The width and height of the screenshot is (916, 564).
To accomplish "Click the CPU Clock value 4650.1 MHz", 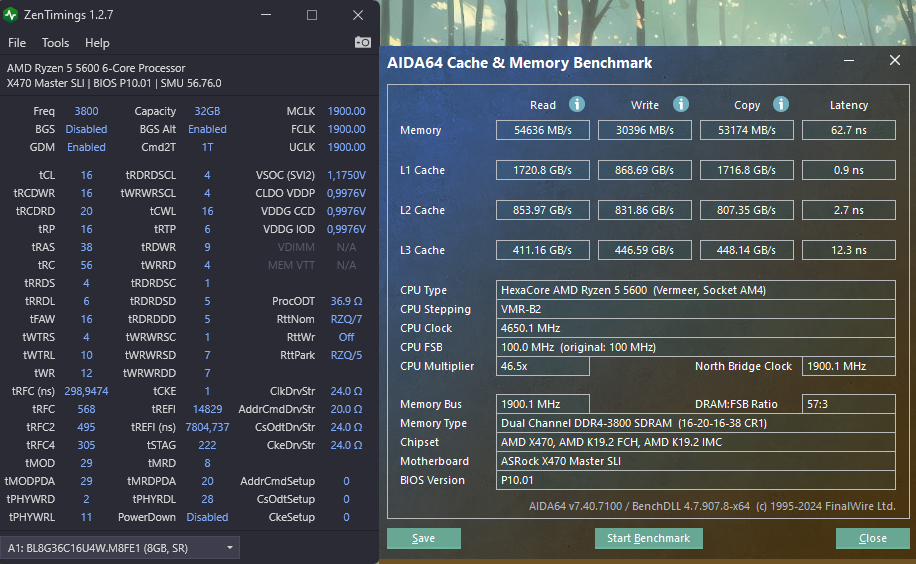I will tap(696, 328).
